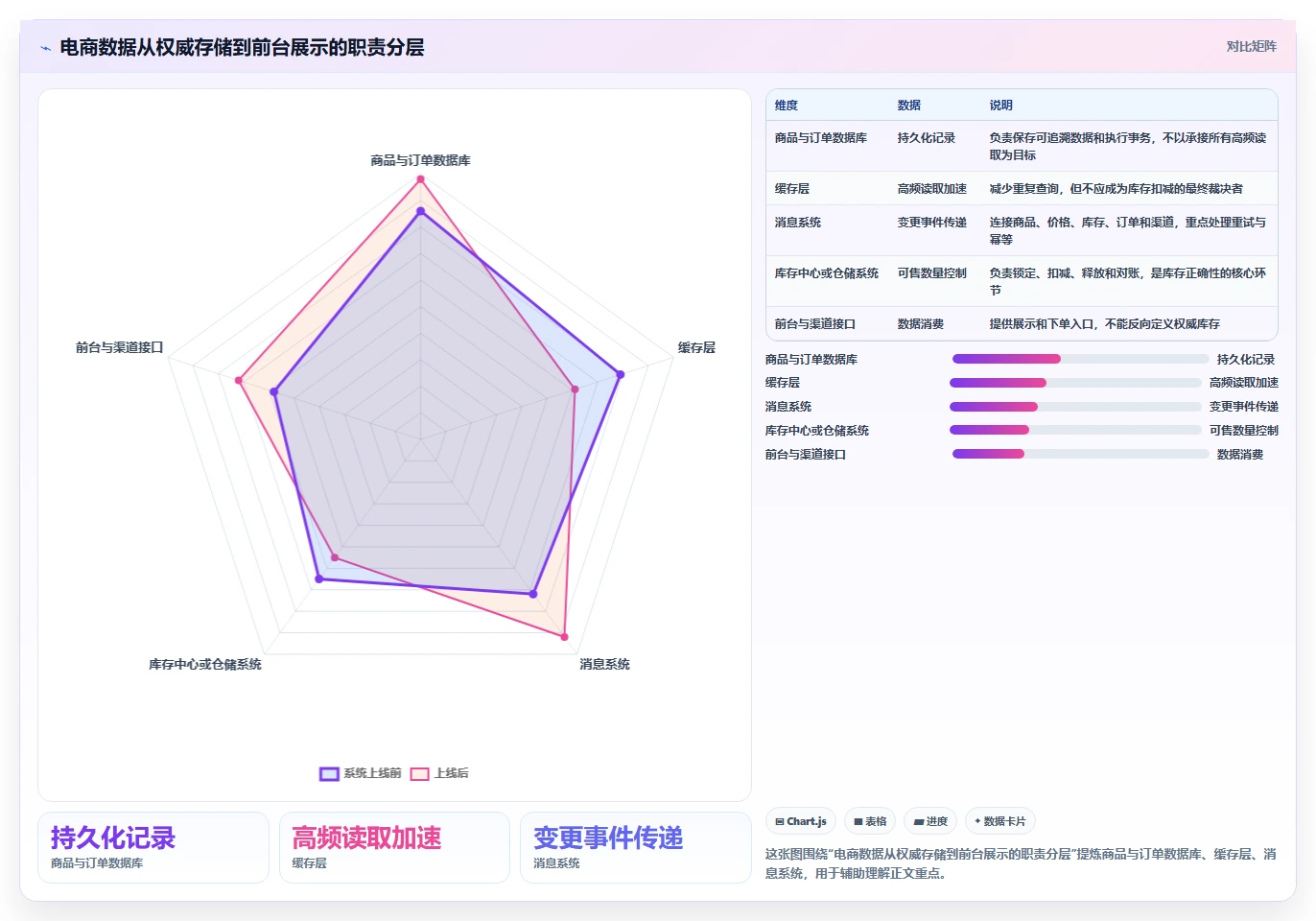Click the Chart.js tag chip
The height and width of the screenshot is (921, 1316).
[801, 821]
